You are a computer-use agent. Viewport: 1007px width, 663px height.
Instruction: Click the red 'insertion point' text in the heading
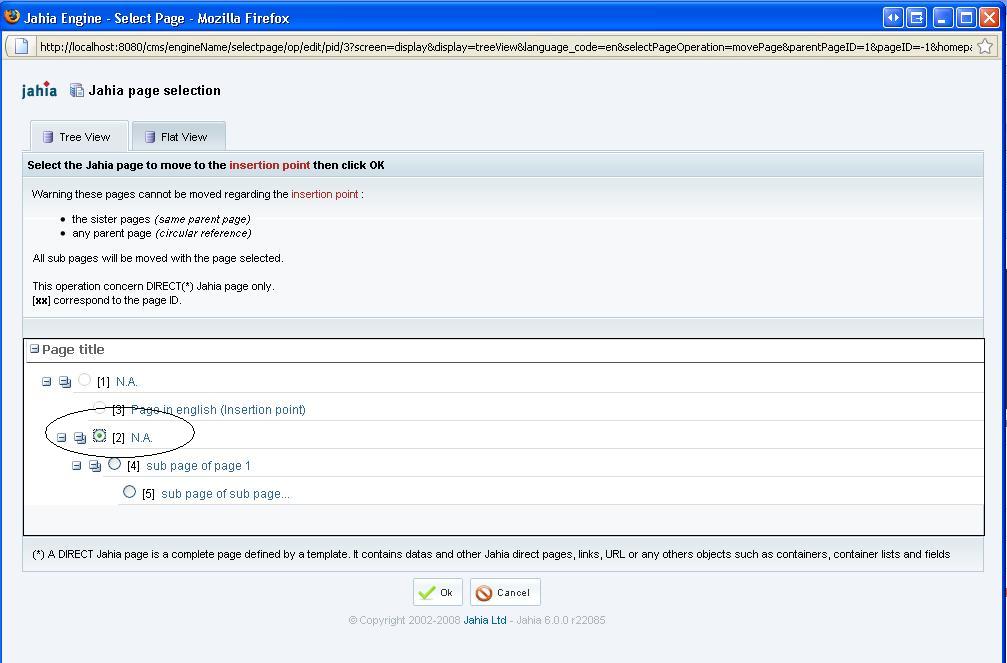coord(270,165)
